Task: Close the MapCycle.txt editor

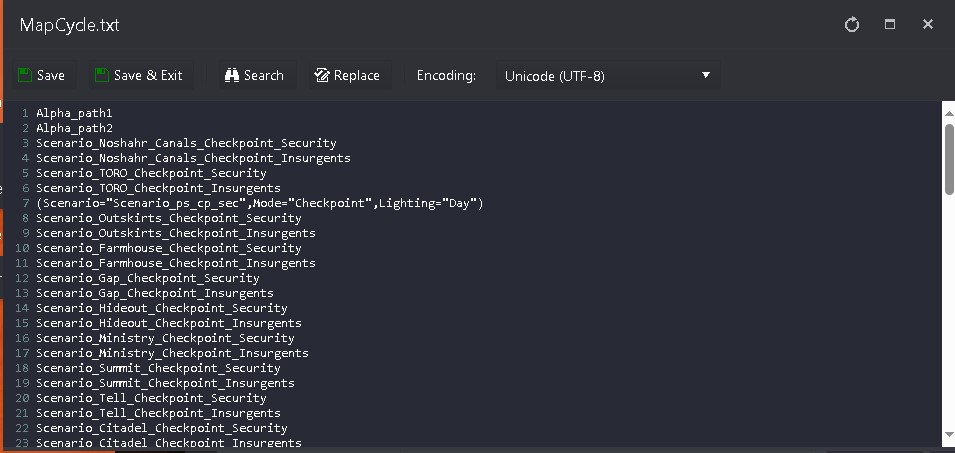Action: click(928, 24)
